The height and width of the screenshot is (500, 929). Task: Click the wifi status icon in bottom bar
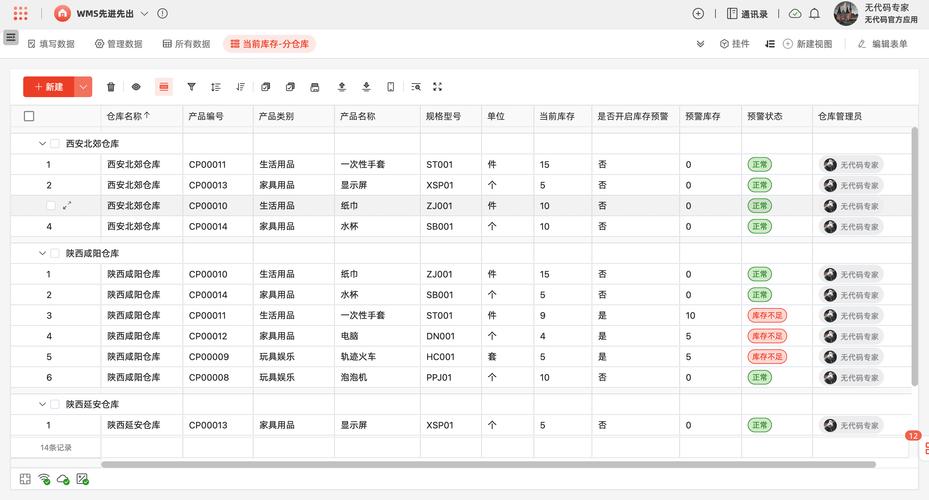(44, 479)
